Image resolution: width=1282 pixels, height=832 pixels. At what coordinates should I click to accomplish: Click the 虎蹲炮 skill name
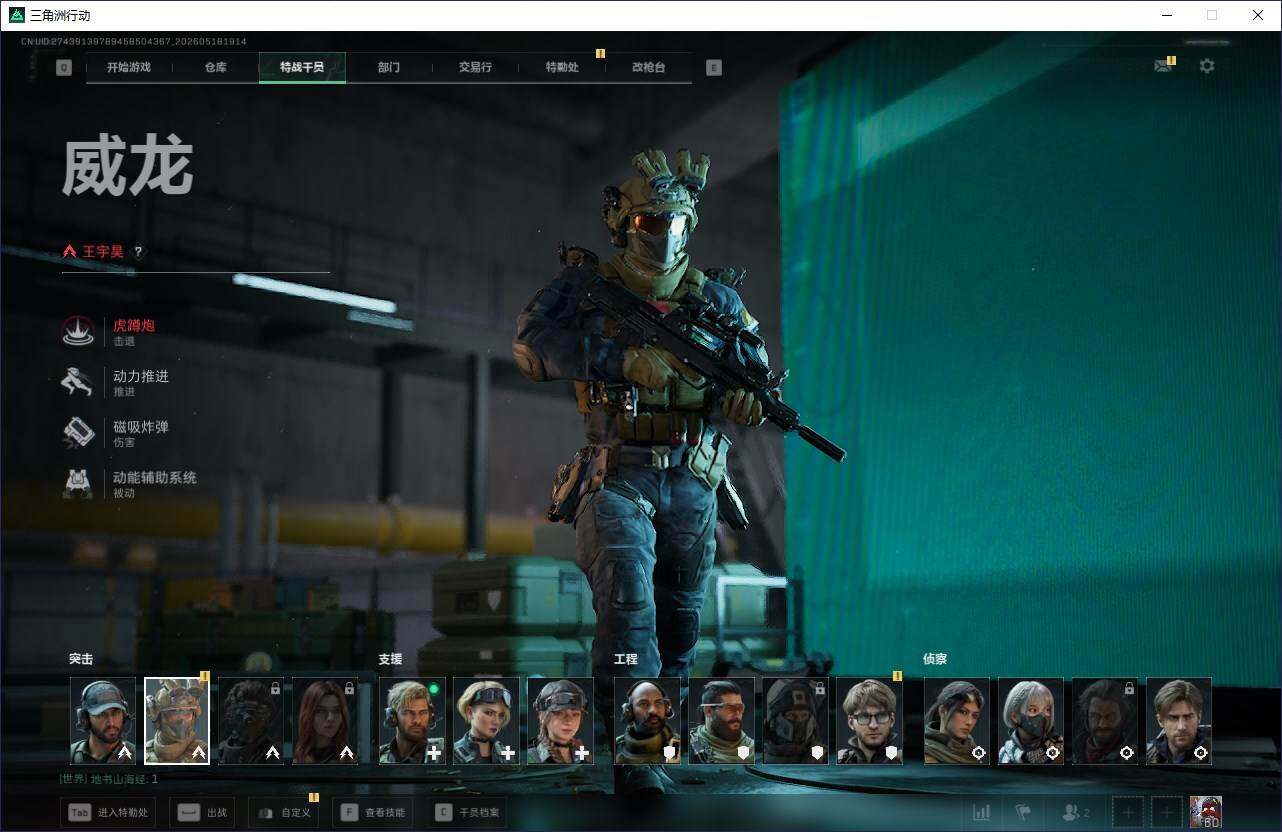134,325
